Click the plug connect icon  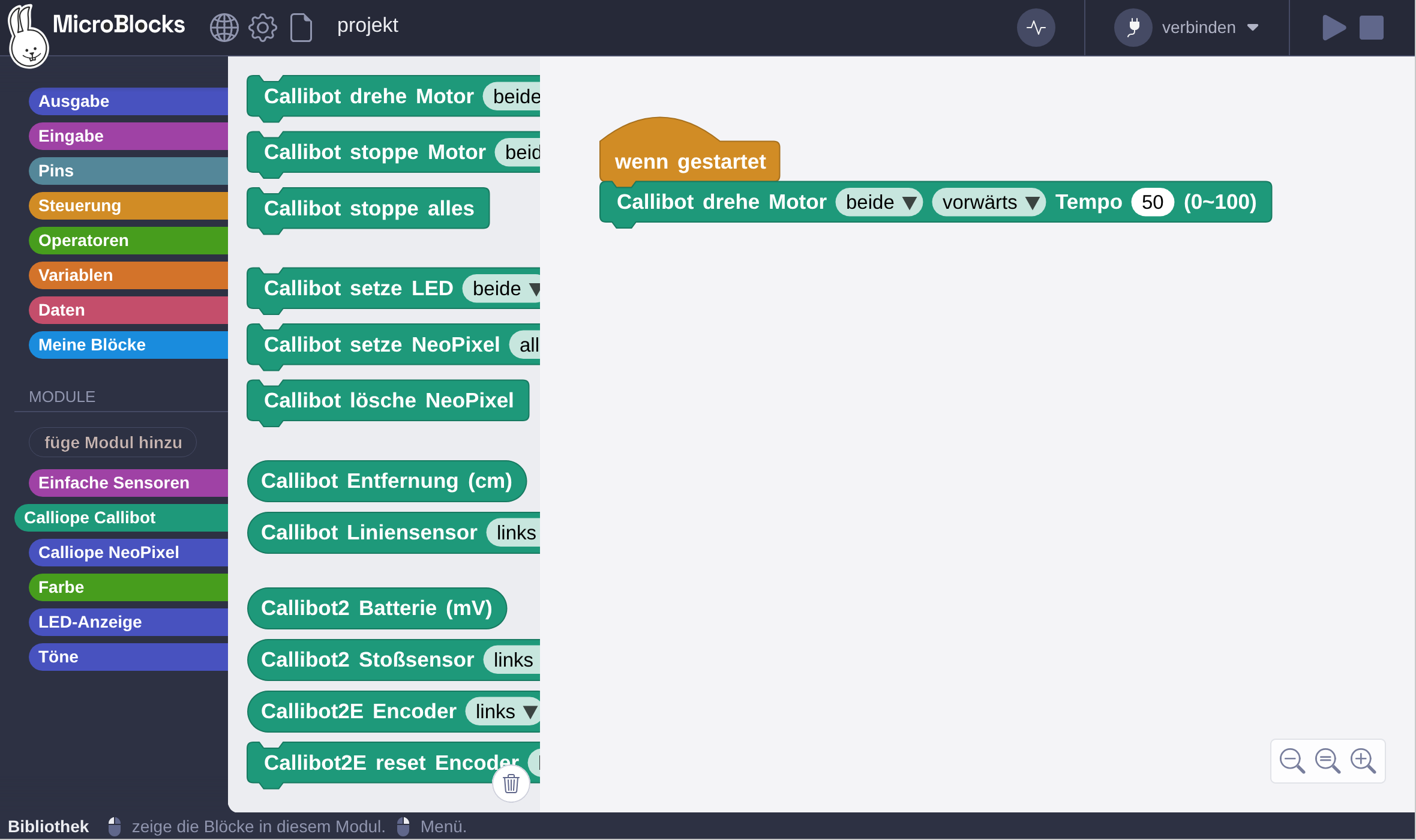[1133, 28]
